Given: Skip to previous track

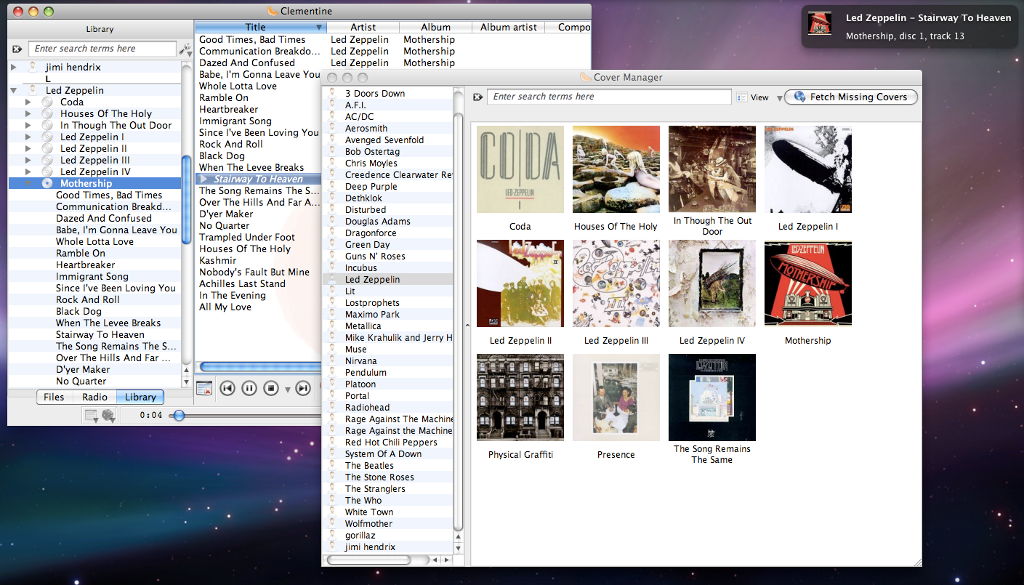Looking at the screenshot, I should (227, 388).
